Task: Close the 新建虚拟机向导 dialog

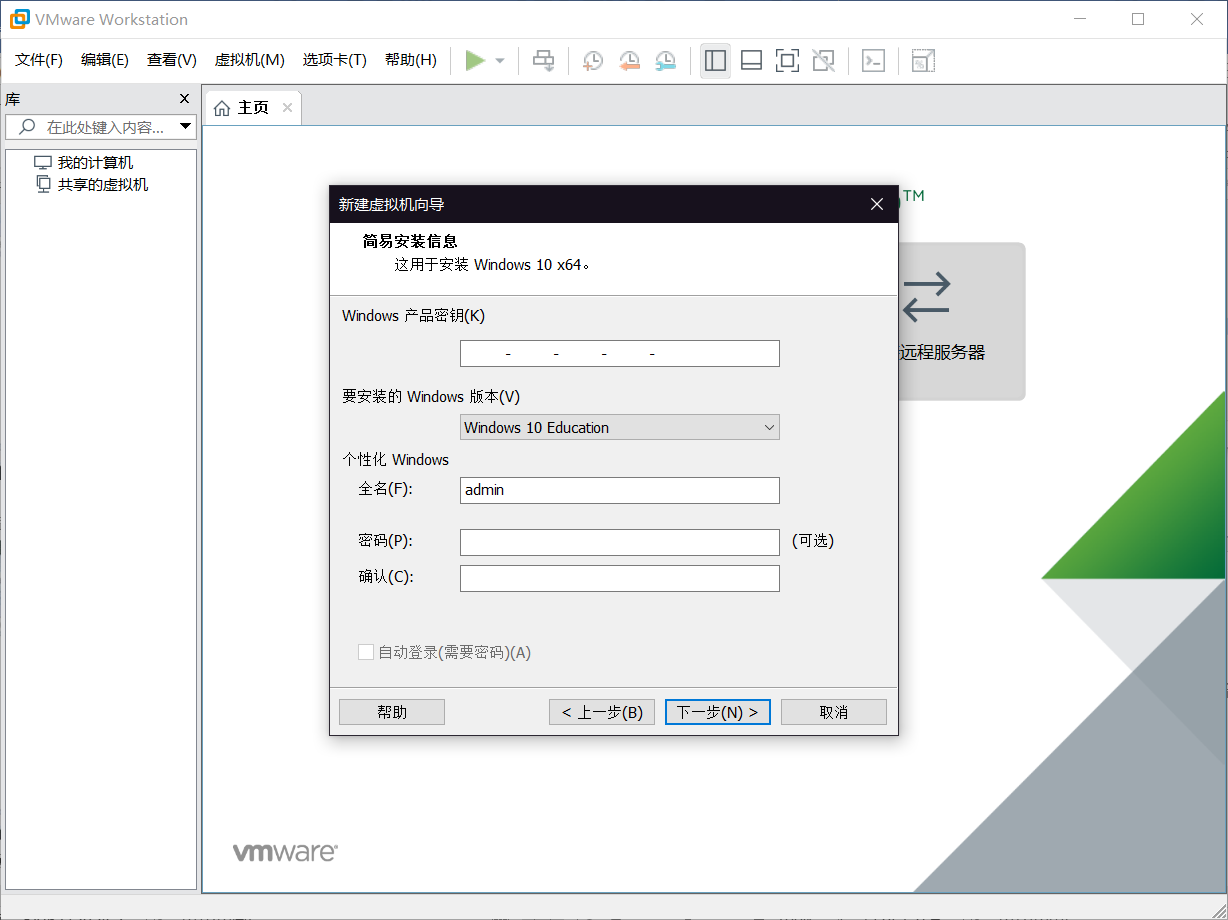Action: tap(877, 204)
